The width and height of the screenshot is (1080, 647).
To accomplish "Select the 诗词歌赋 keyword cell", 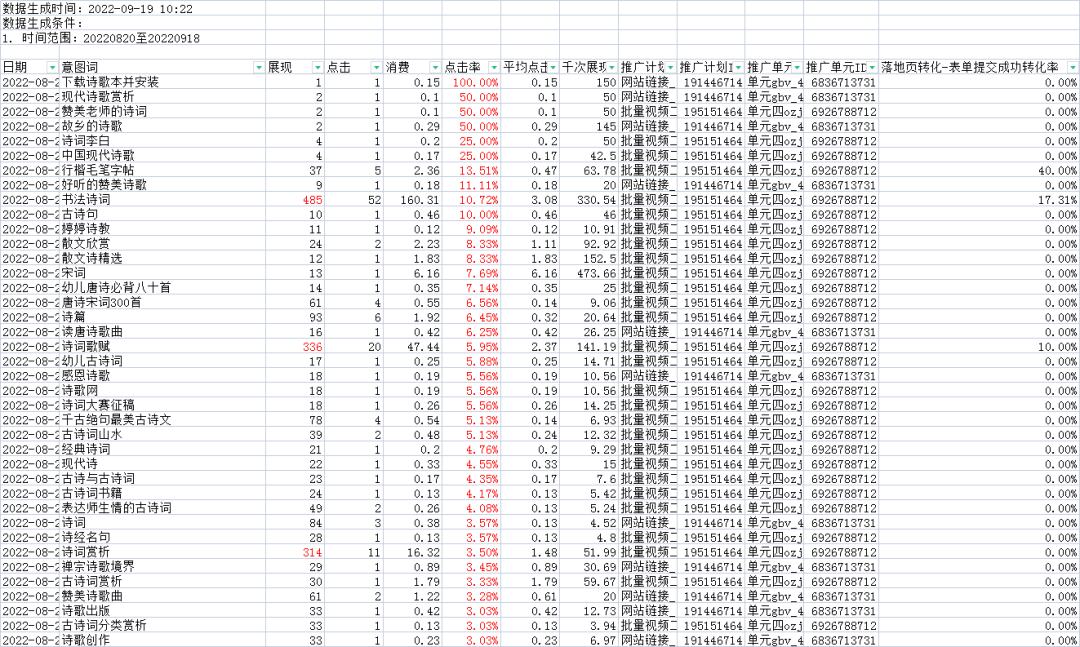I will coord(86,347).
